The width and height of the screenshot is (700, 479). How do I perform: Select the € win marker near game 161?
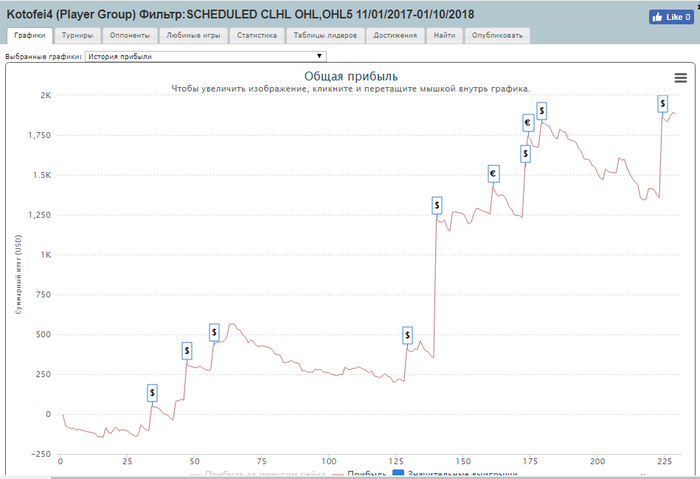pos(493,174)
